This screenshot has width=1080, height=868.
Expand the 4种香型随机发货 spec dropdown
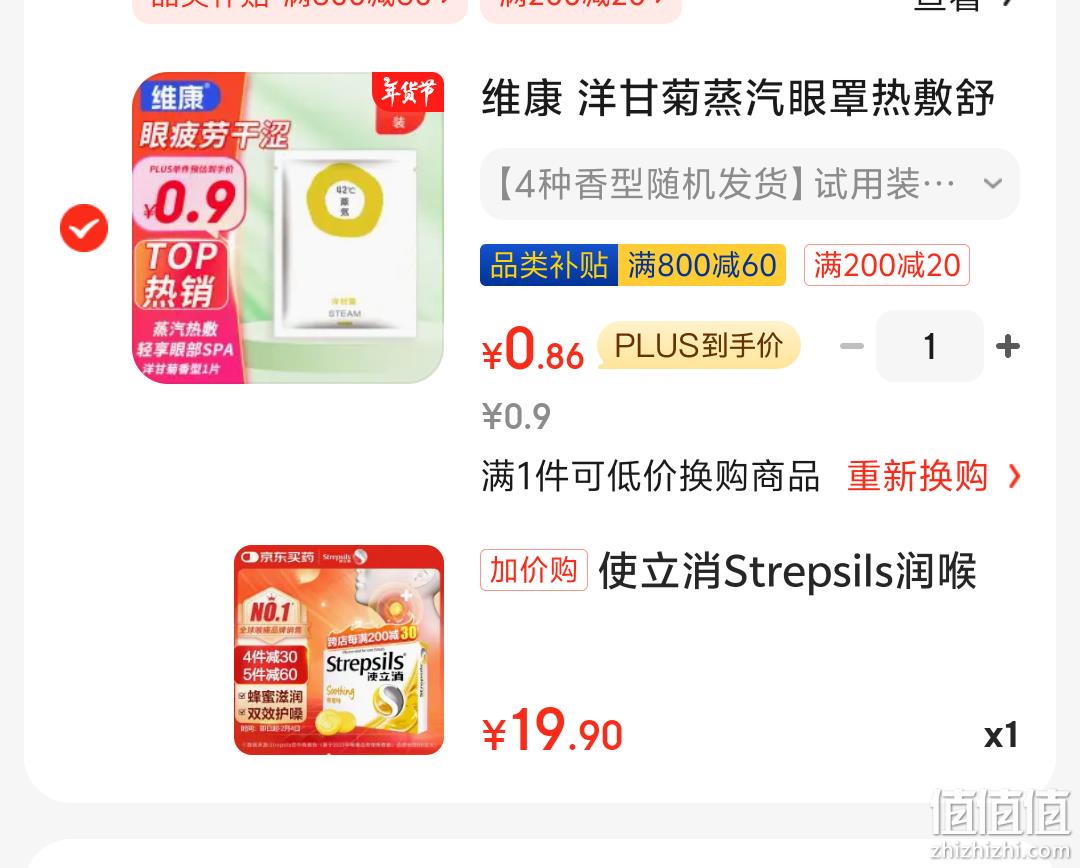coord(749,184)
